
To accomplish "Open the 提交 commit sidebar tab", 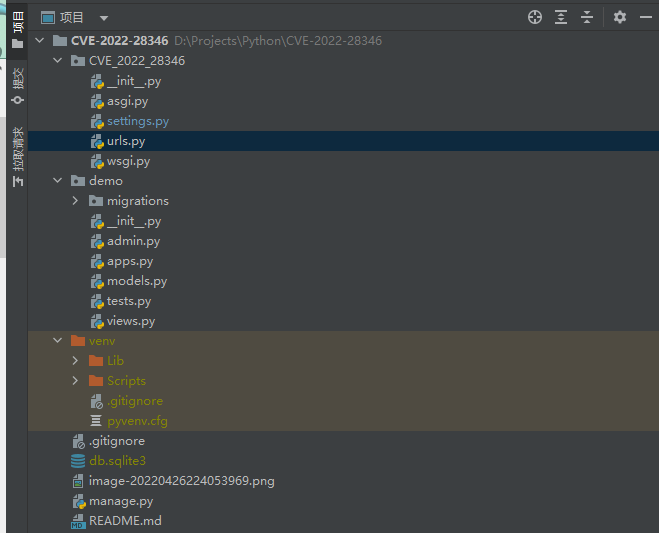I will [x=18, y=86].
